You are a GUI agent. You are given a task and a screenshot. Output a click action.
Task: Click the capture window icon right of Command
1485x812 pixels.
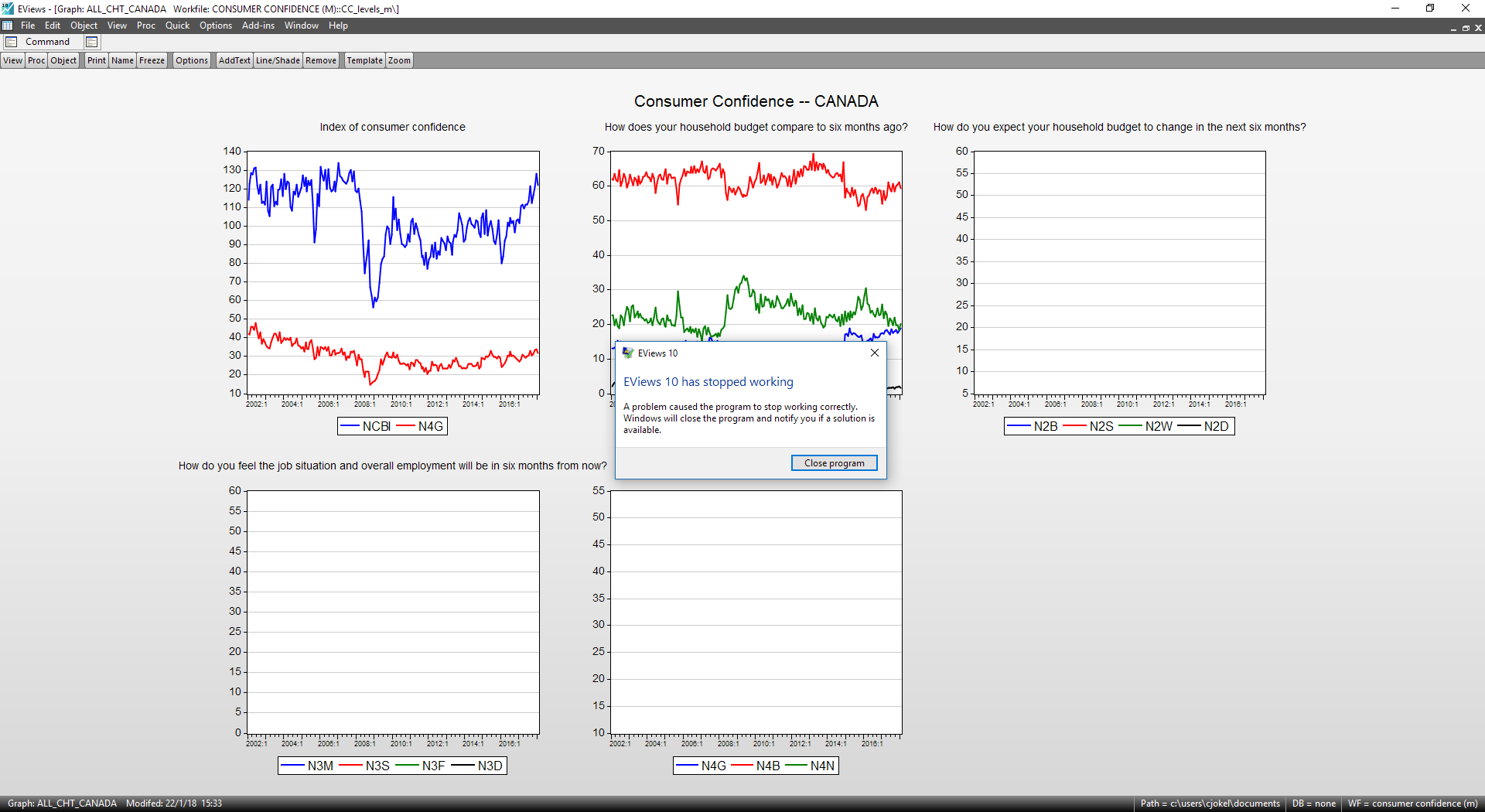(92, 42)
